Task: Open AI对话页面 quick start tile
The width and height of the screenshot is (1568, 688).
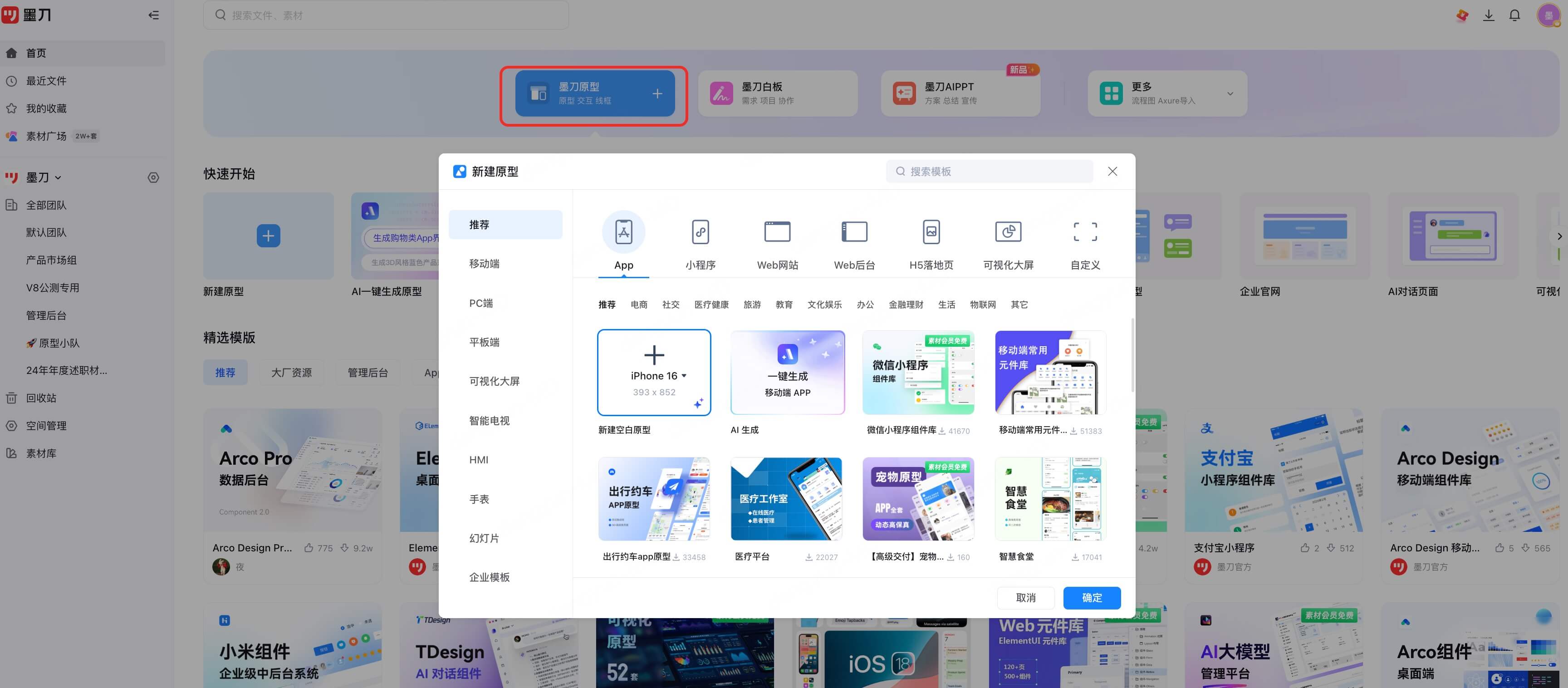Action: coord(1452,236)
